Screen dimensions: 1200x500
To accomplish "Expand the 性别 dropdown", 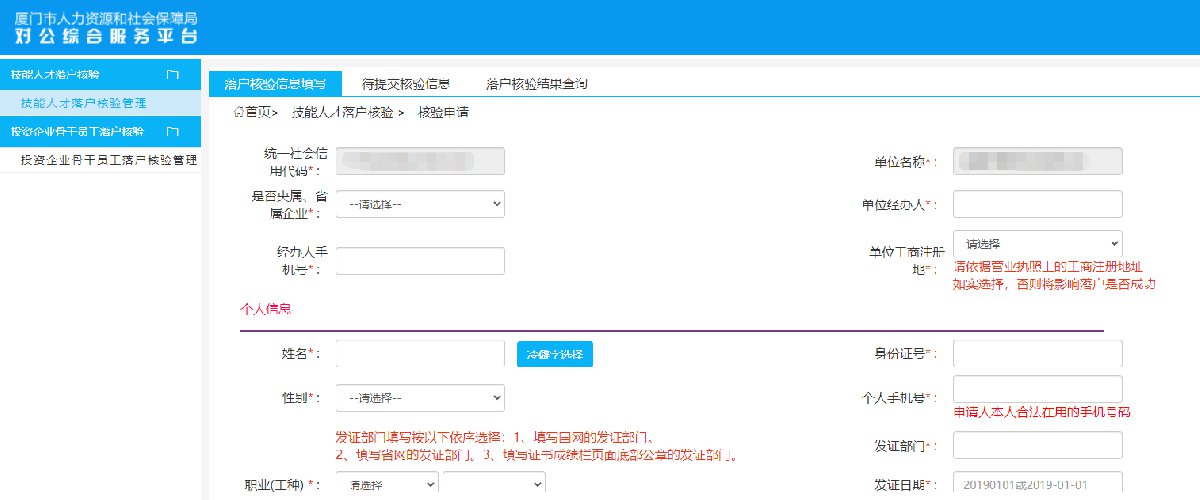I will 420,397.
